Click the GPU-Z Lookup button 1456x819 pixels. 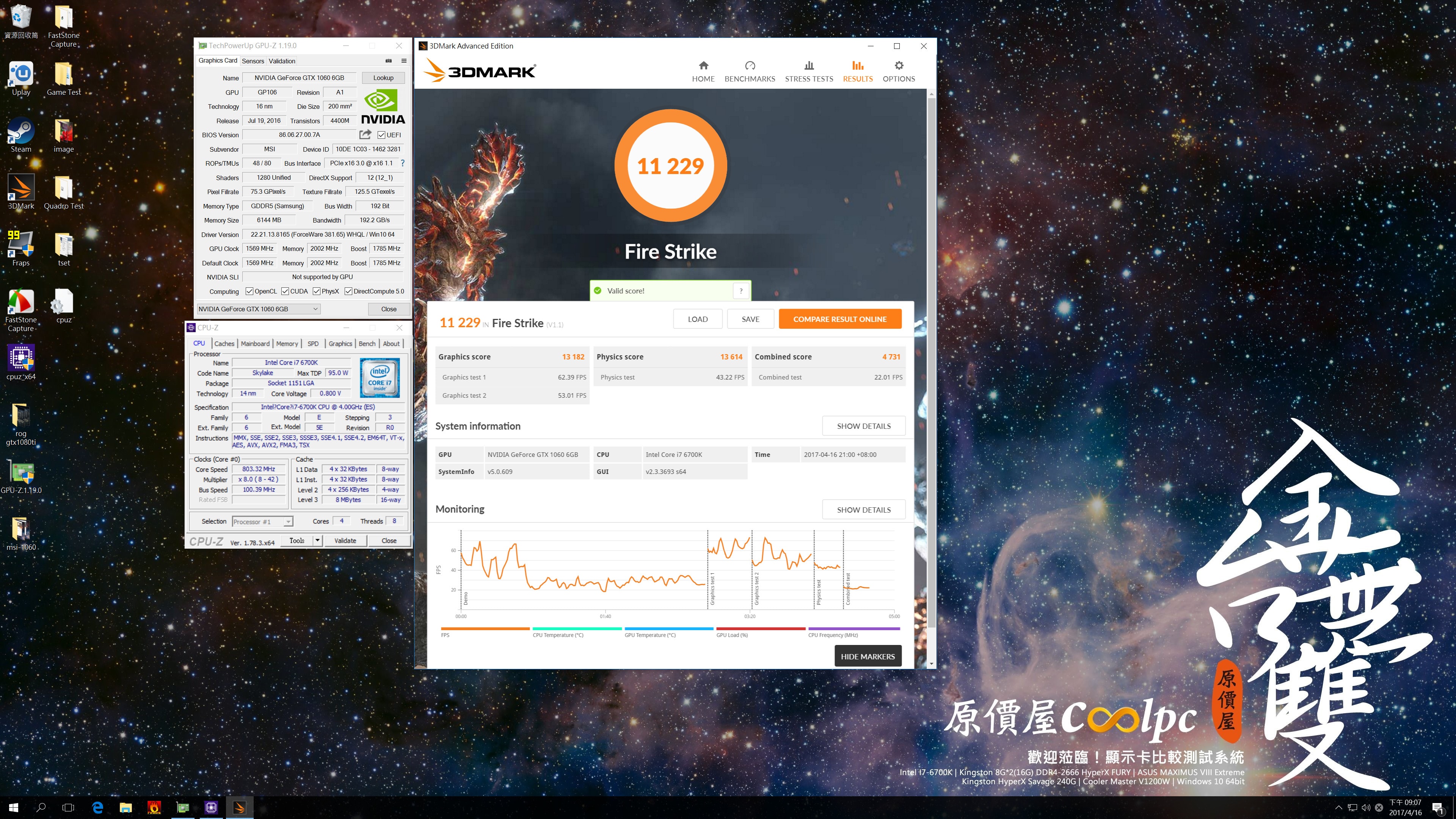(x=383, y=78)
